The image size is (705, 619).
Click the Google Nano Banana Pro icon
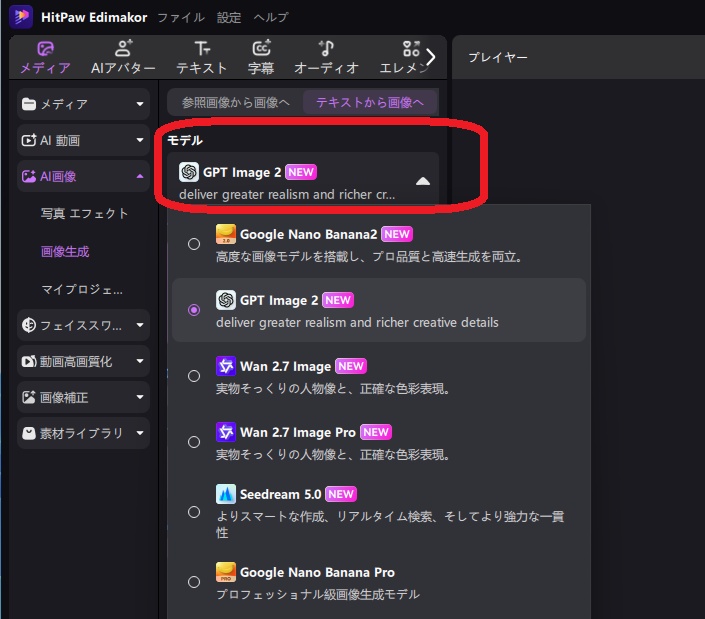pos(226,572)
